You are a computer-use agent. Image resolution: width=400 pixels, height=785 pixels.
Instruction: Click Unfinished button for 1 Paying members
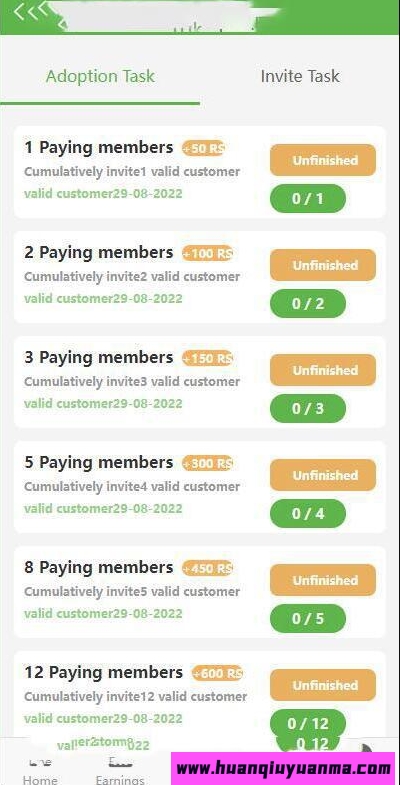click(x=323, y=160)
